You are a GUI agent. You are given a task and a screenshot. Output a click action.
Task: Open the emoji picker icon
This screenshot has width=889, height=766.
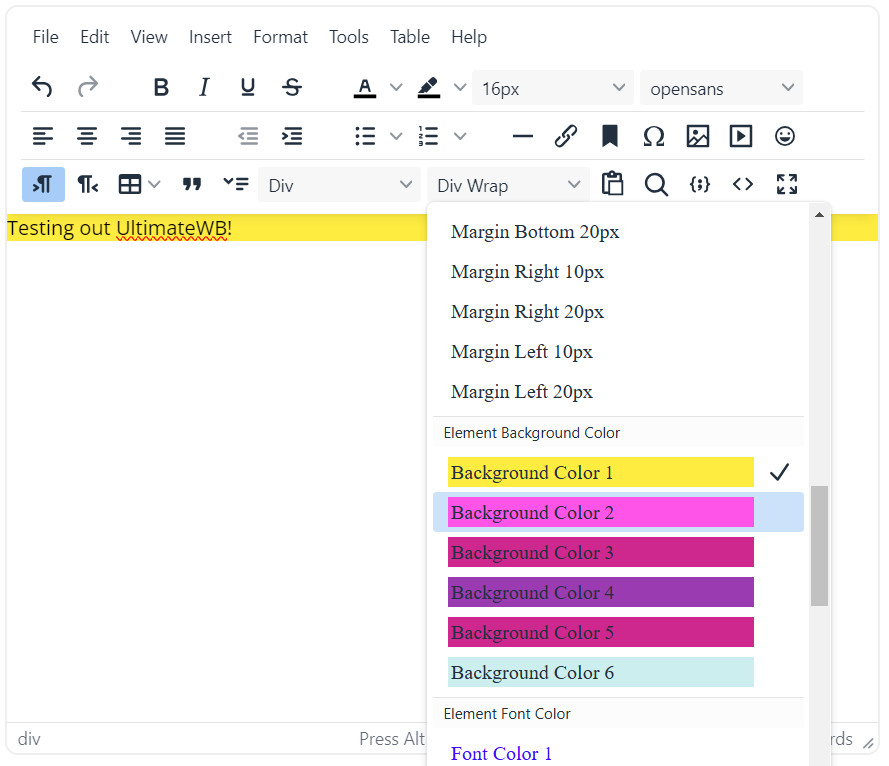point(785,136)
